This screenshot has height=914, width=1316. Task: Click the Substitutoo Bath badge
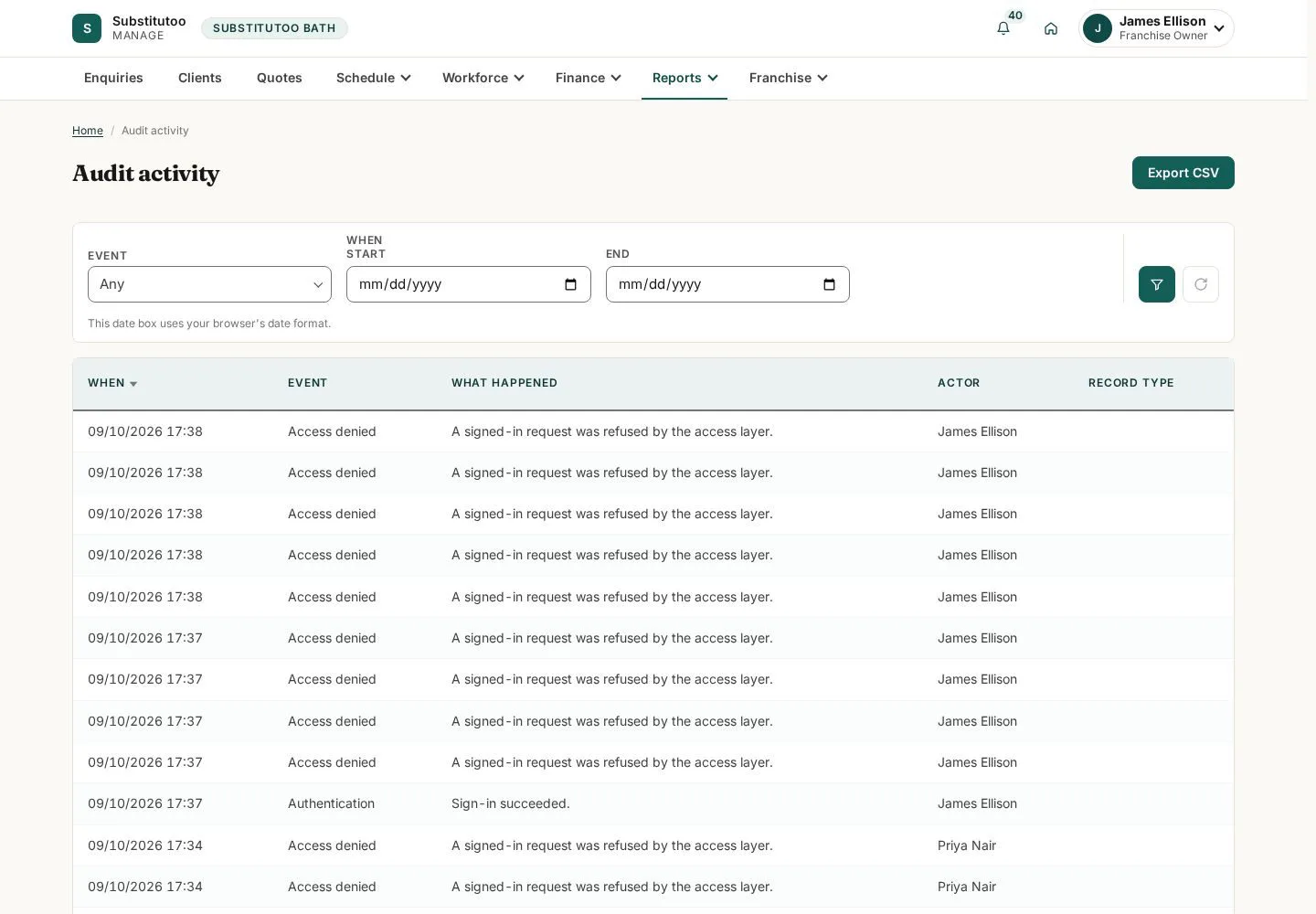(274, 28)
